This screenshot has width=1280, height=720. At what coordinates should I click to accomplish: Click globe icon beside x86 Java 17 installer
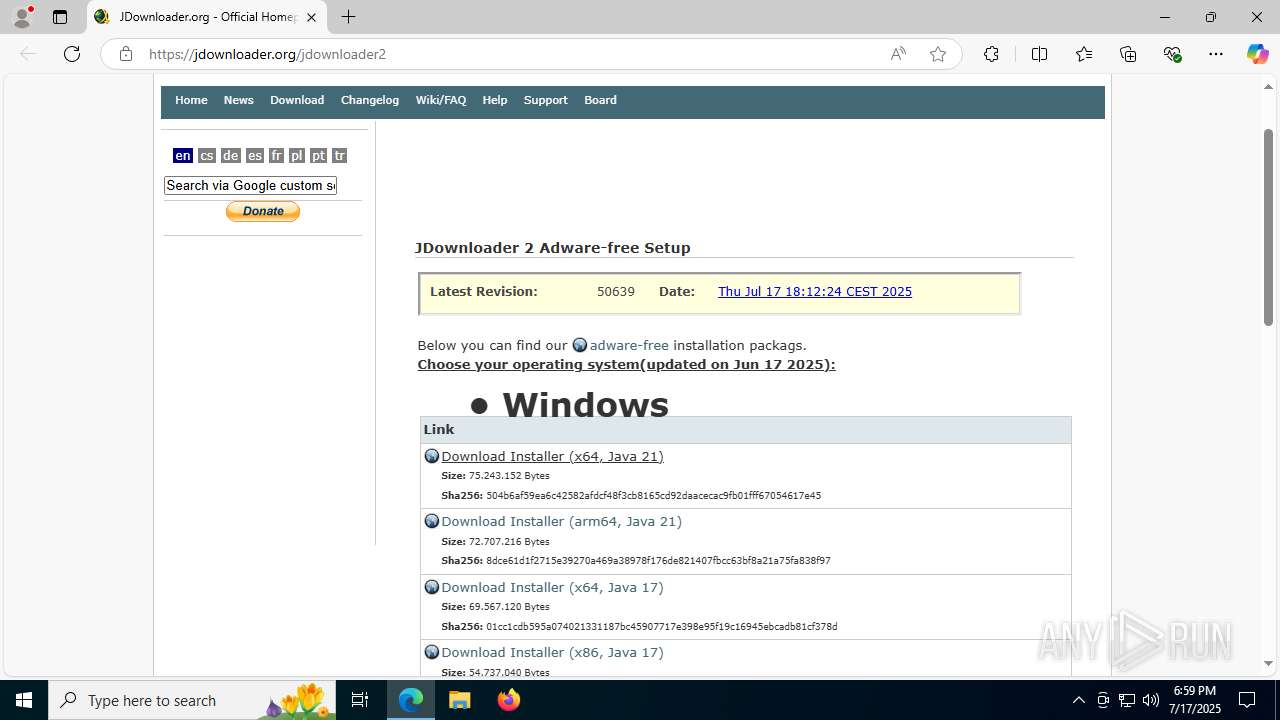432,652
